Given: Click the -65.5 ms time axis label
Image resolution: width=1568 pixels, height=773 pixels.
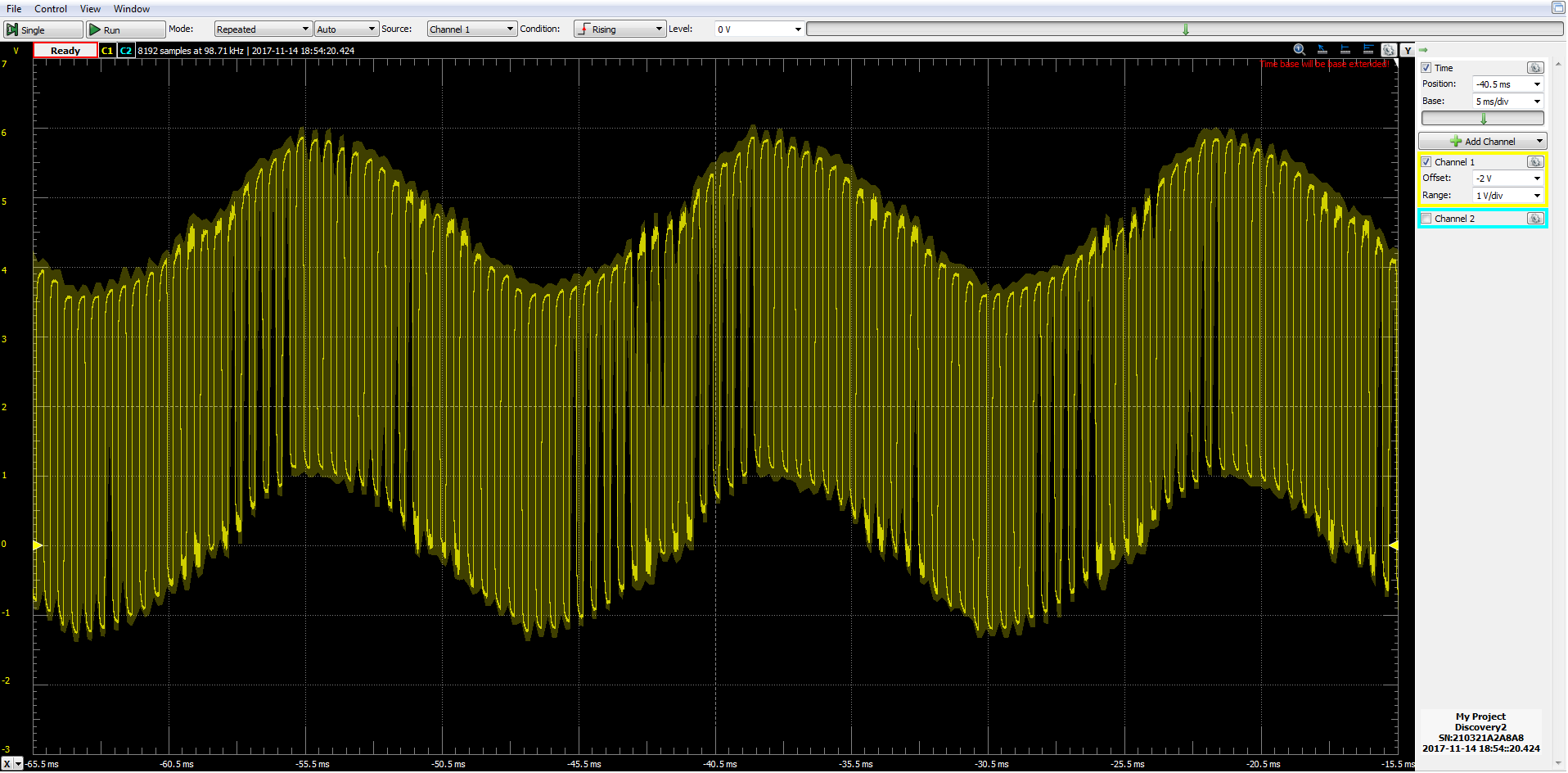Looking at the screenshot, I should tap(42, 765).
